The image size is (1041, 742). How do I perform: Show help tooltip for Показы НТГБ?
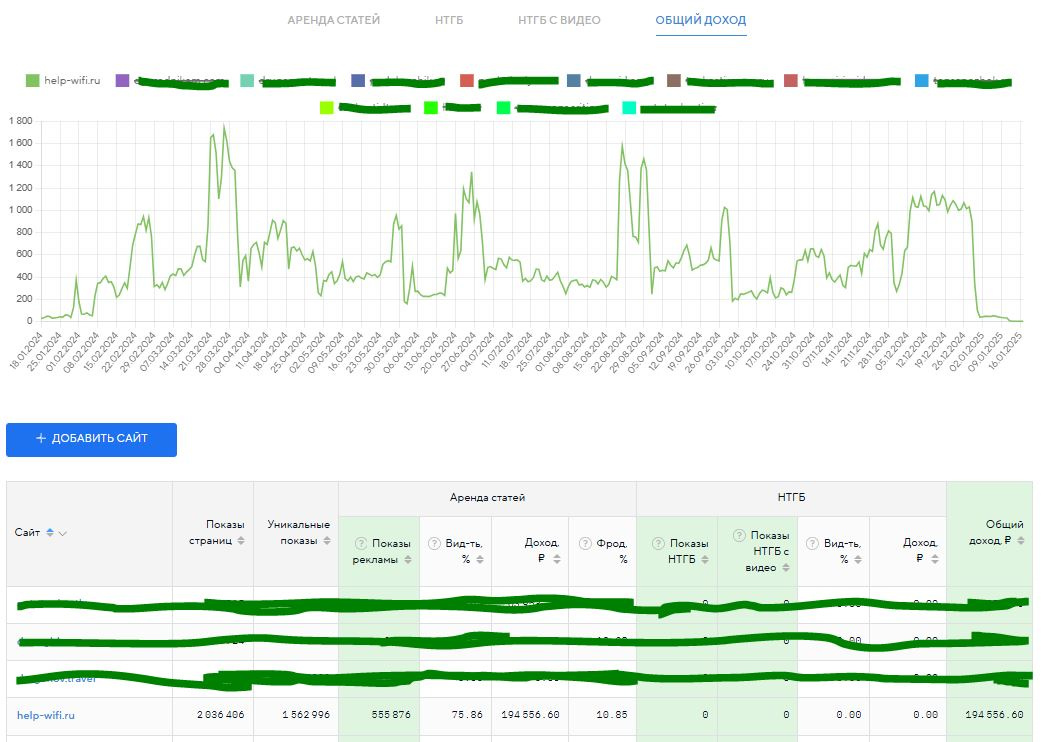click(x=658, y=544)
